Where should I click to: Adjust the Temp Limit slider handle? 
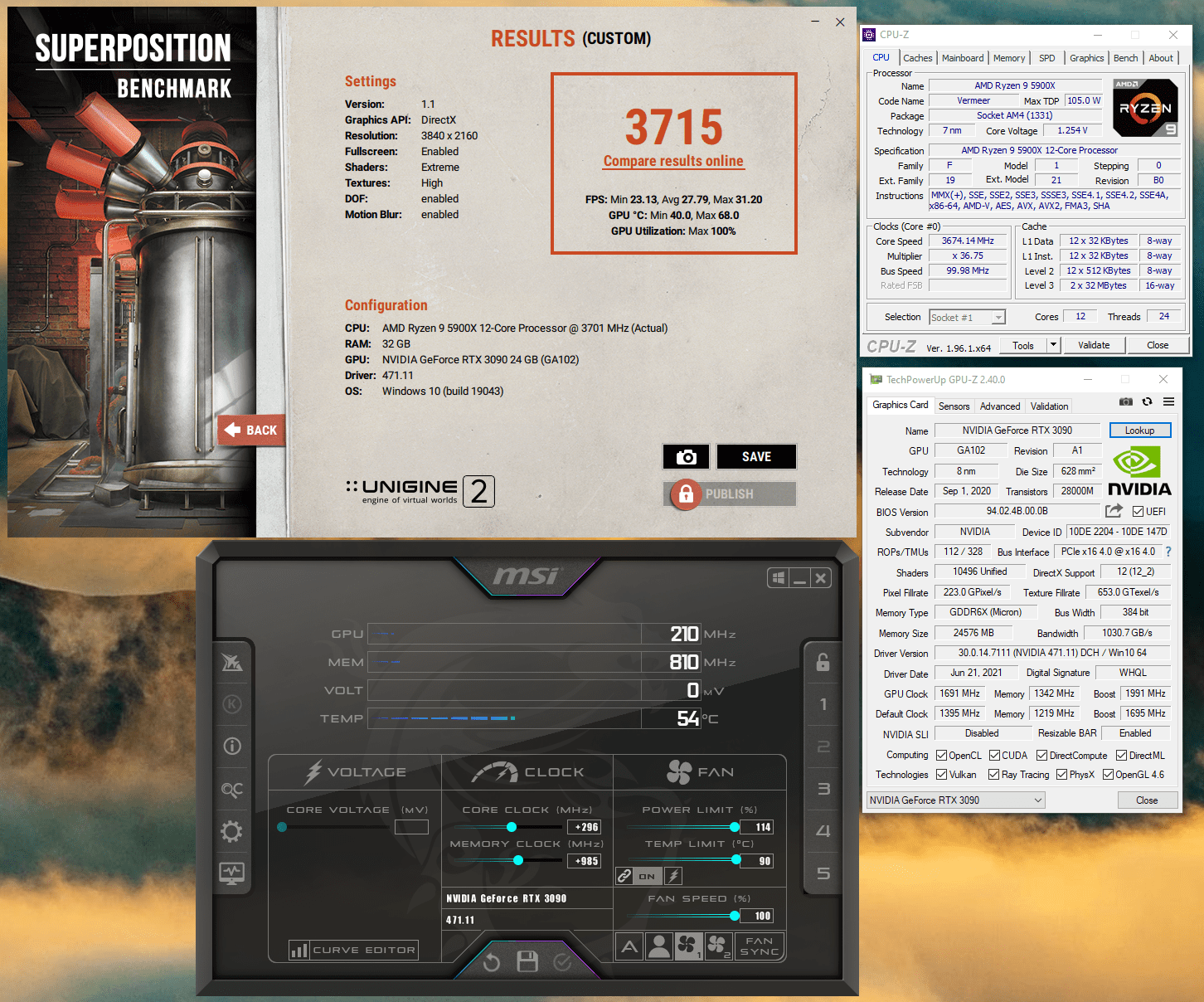point(736,860)
